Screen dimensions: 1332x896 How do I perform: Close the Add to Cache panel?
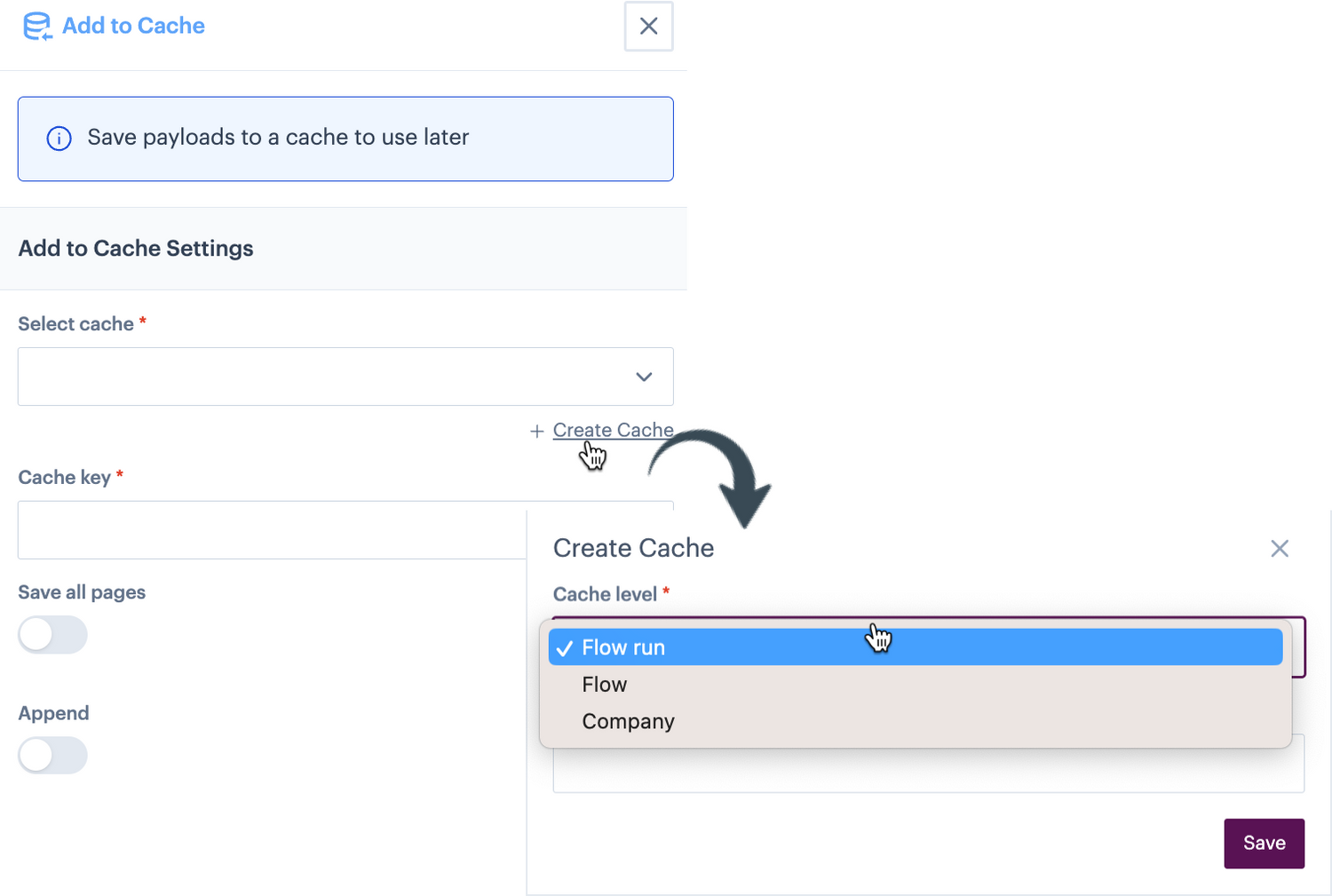pos(648,27)
